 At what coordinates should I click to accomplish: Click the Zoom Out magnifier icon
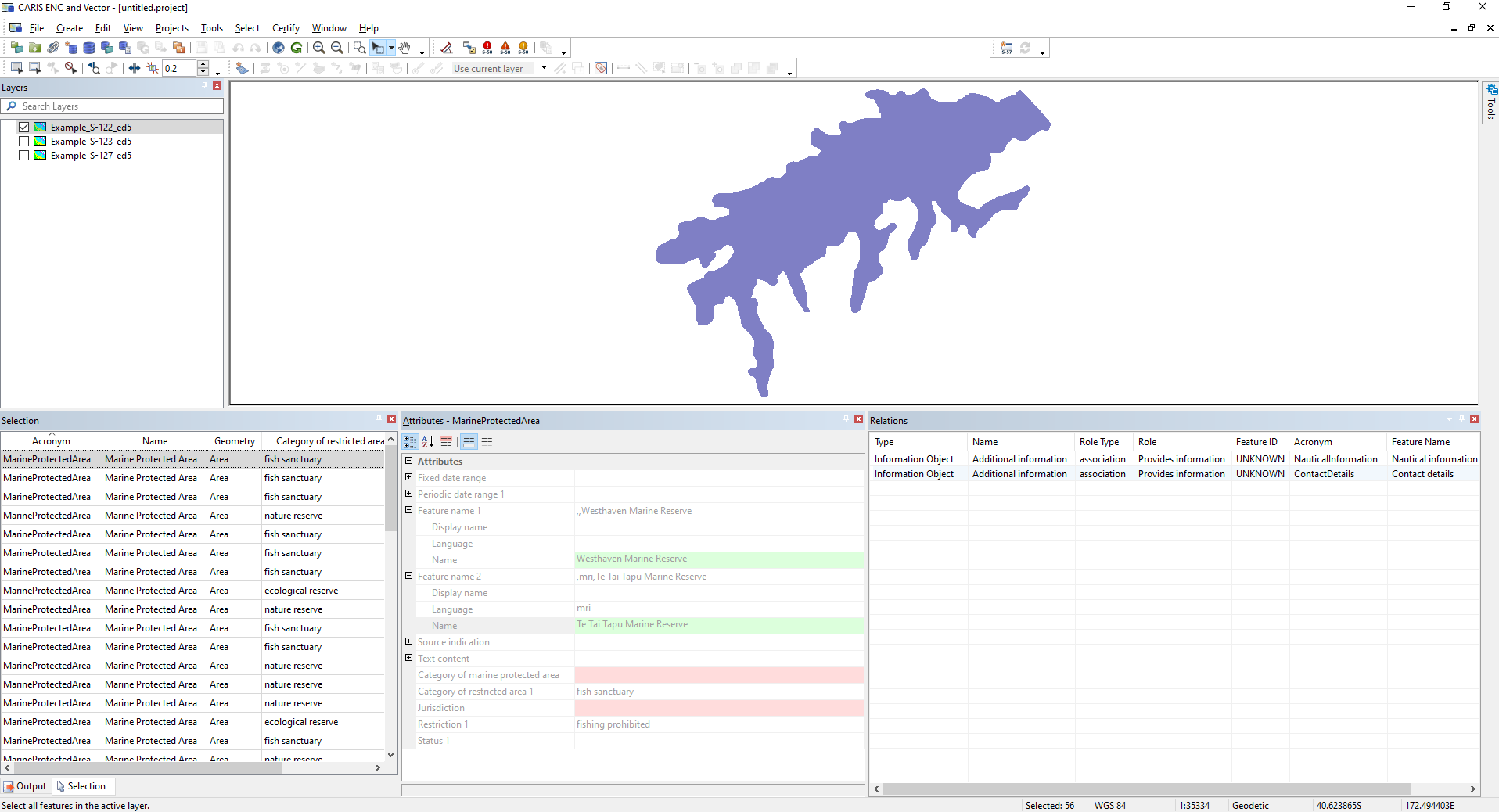337,48
